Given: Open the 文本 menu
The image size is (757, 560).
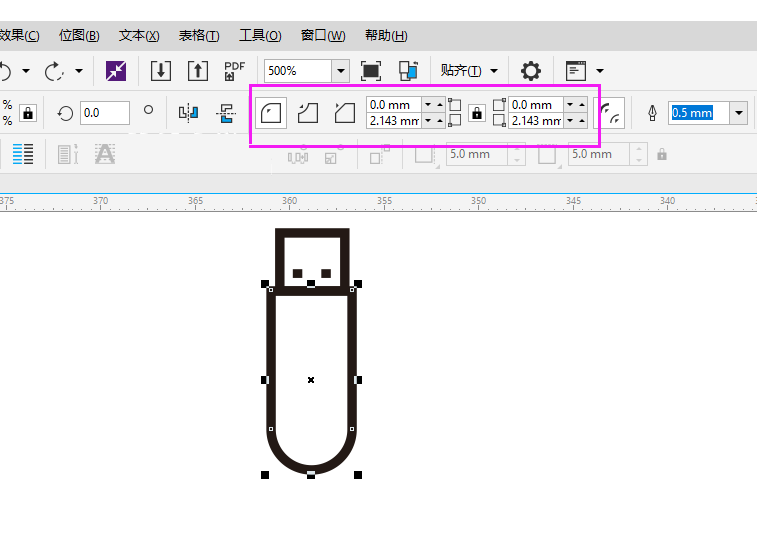Looking at the screenshot, I should [x=139, y=35].
